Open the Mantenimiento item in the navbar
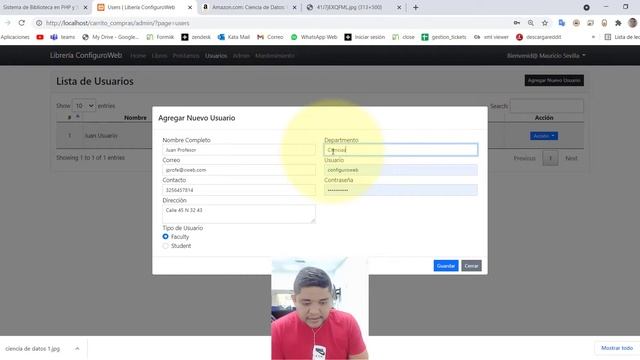This screenshot has height=360, width=640. [275, 56]
